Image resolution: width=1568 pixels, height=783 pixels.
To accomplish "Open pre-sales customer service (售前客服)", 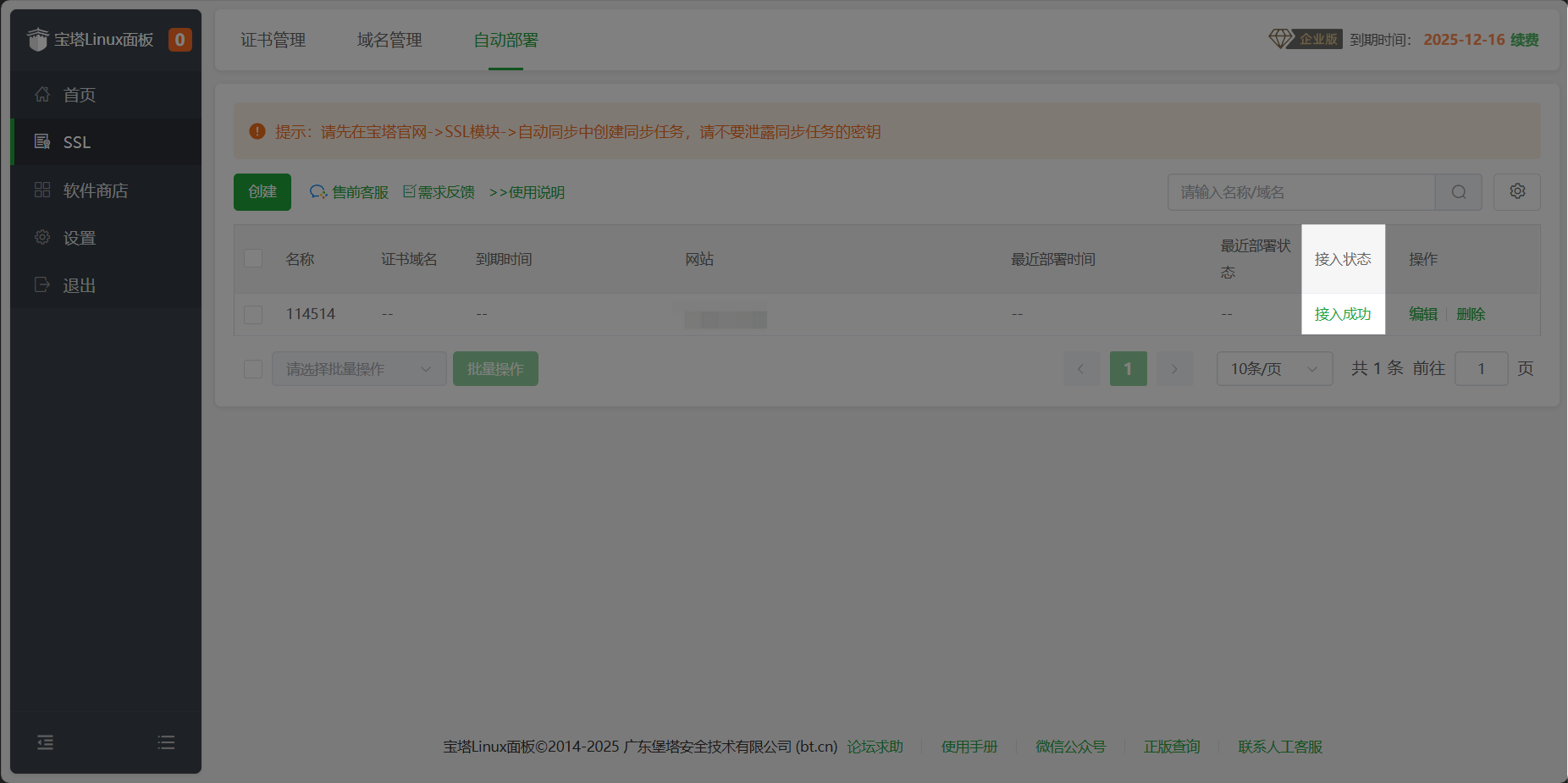I will click(x=349, y=192).
